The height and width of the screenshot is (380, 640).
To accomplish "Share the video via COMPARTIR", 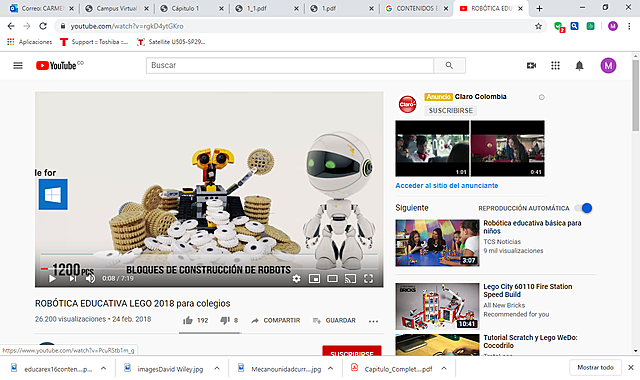I will [x=276, y=320].
